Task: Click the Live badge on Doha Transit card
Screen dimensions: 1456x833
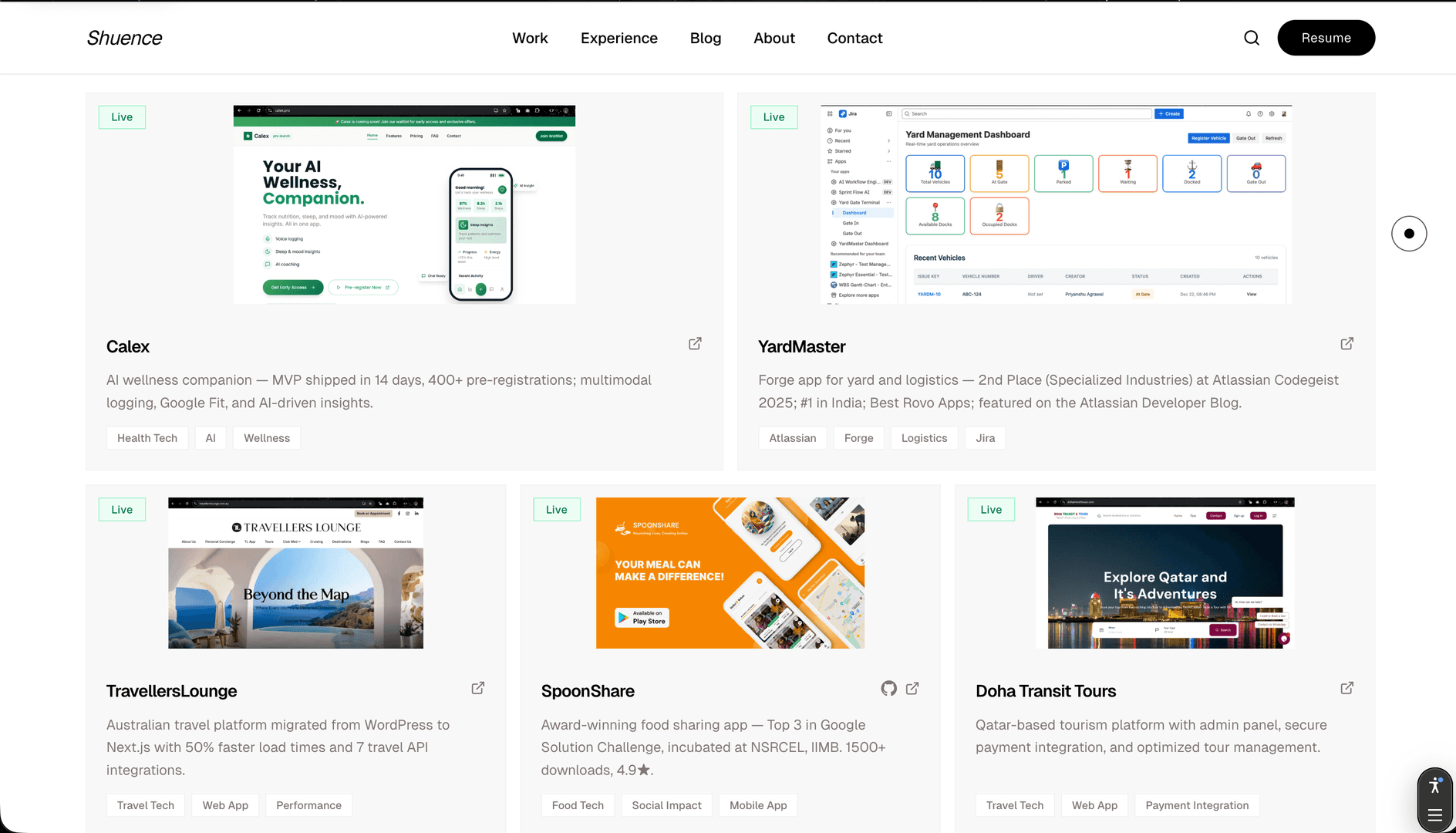Action: (x=991, y=510)
